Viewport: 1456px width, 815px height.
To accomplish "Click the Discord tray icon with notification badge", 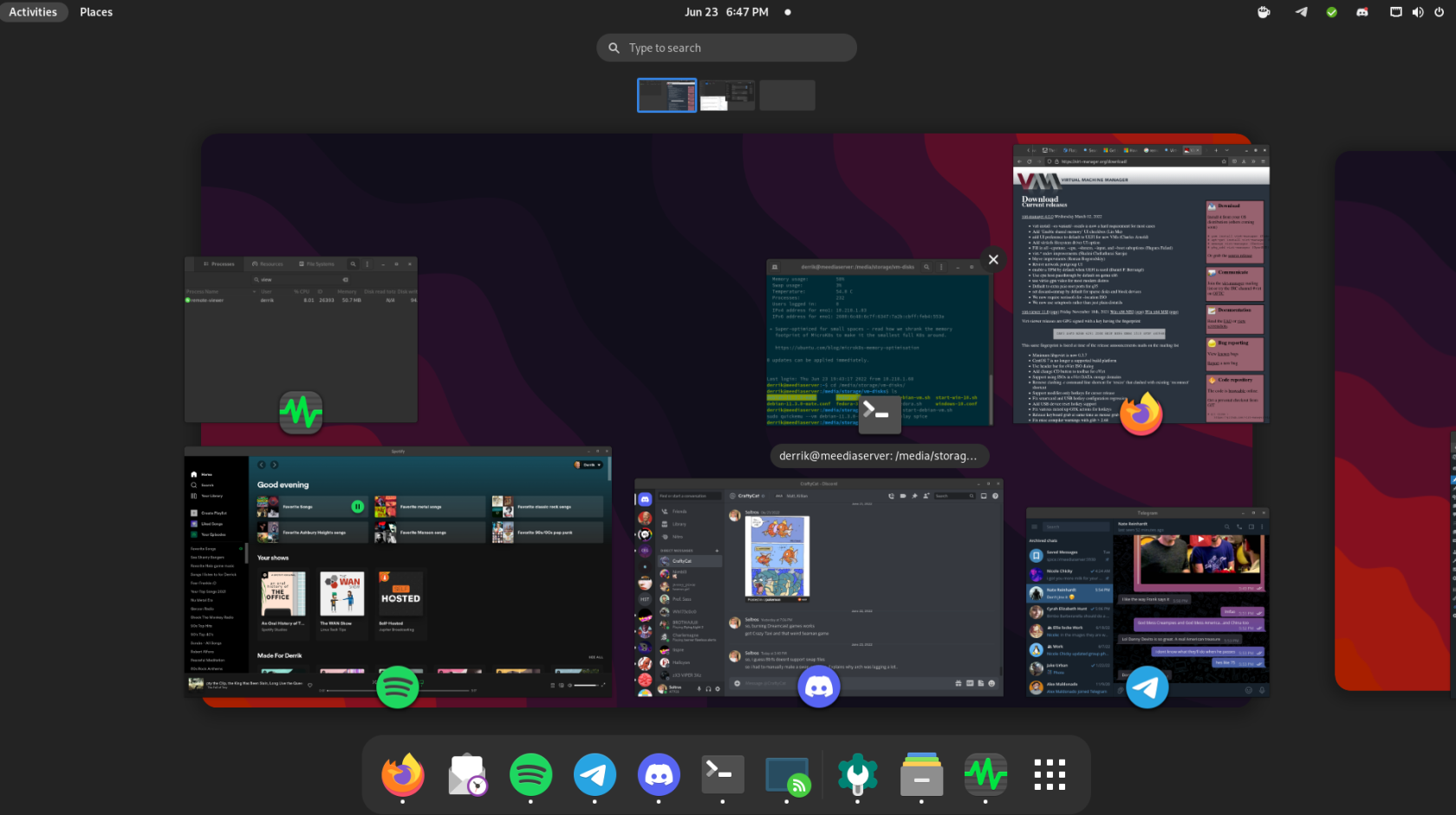I will click(x=1362, y=11).
